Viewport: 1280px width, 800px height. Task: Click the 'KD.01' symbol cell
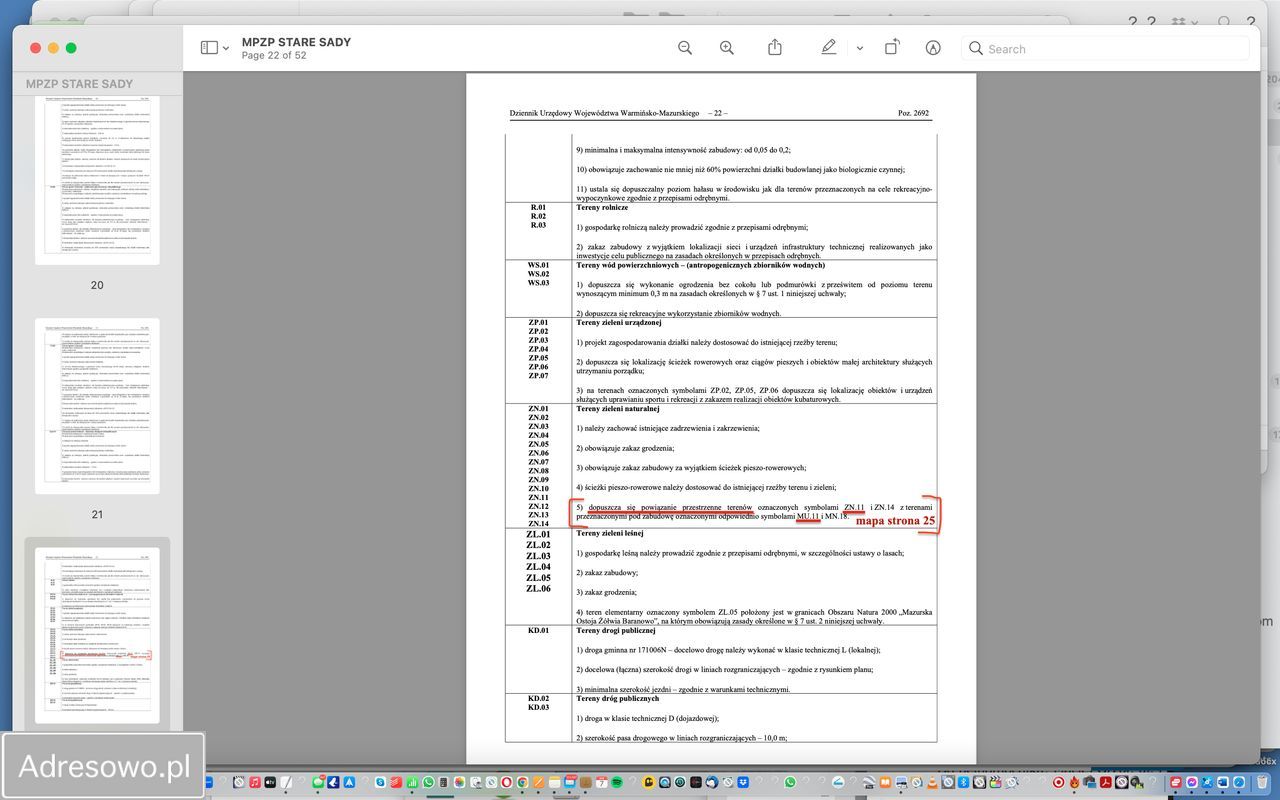click(538, 631)
